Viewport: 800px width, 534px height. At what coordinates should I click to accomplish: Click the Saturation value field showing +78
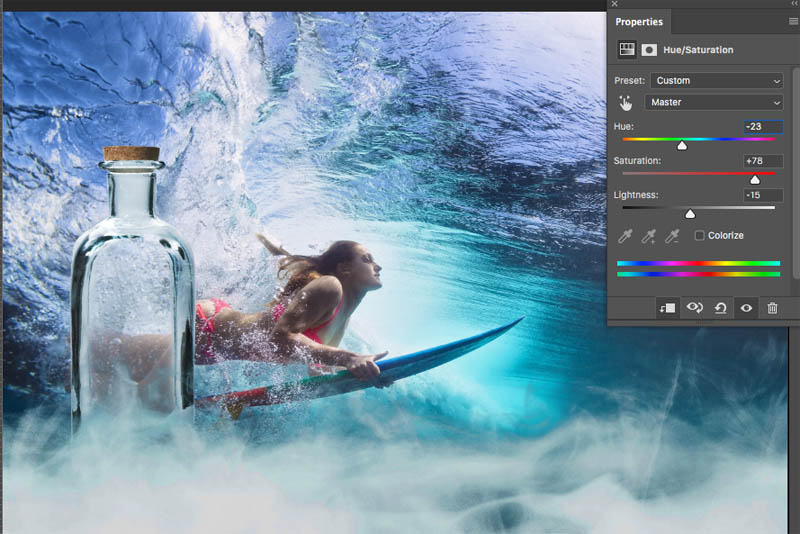click(x=763, y=161)
